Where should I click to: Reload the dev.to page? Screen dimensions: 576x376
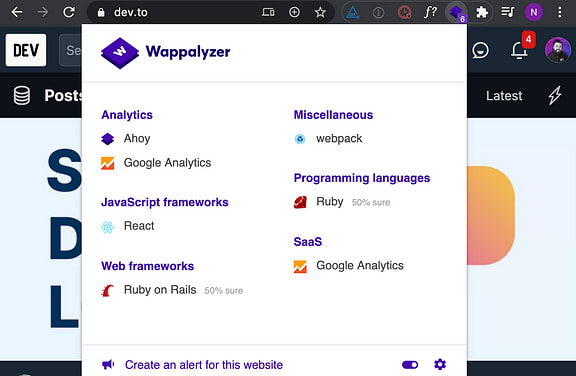point(69,12)
